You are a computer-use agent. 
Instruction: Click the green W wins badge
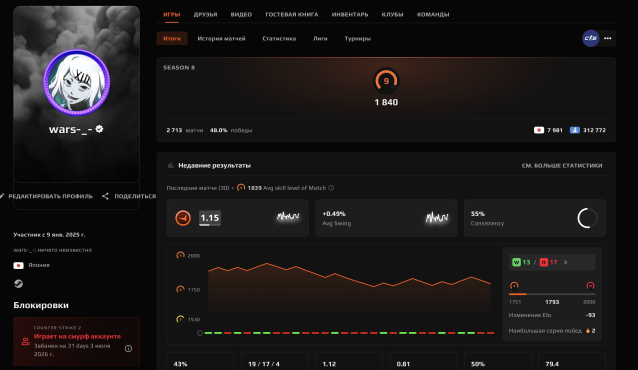coord(516,262)
